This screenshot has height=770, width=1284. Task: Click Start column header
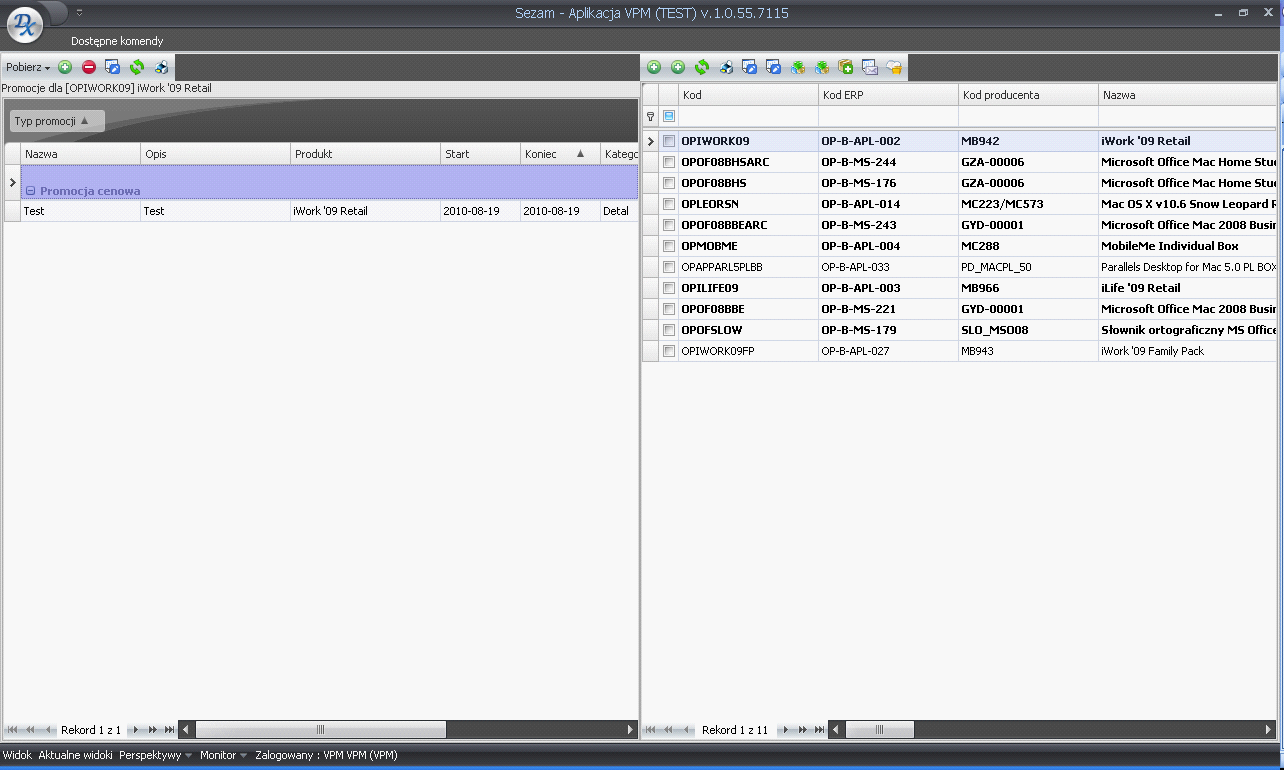point(481,154)
